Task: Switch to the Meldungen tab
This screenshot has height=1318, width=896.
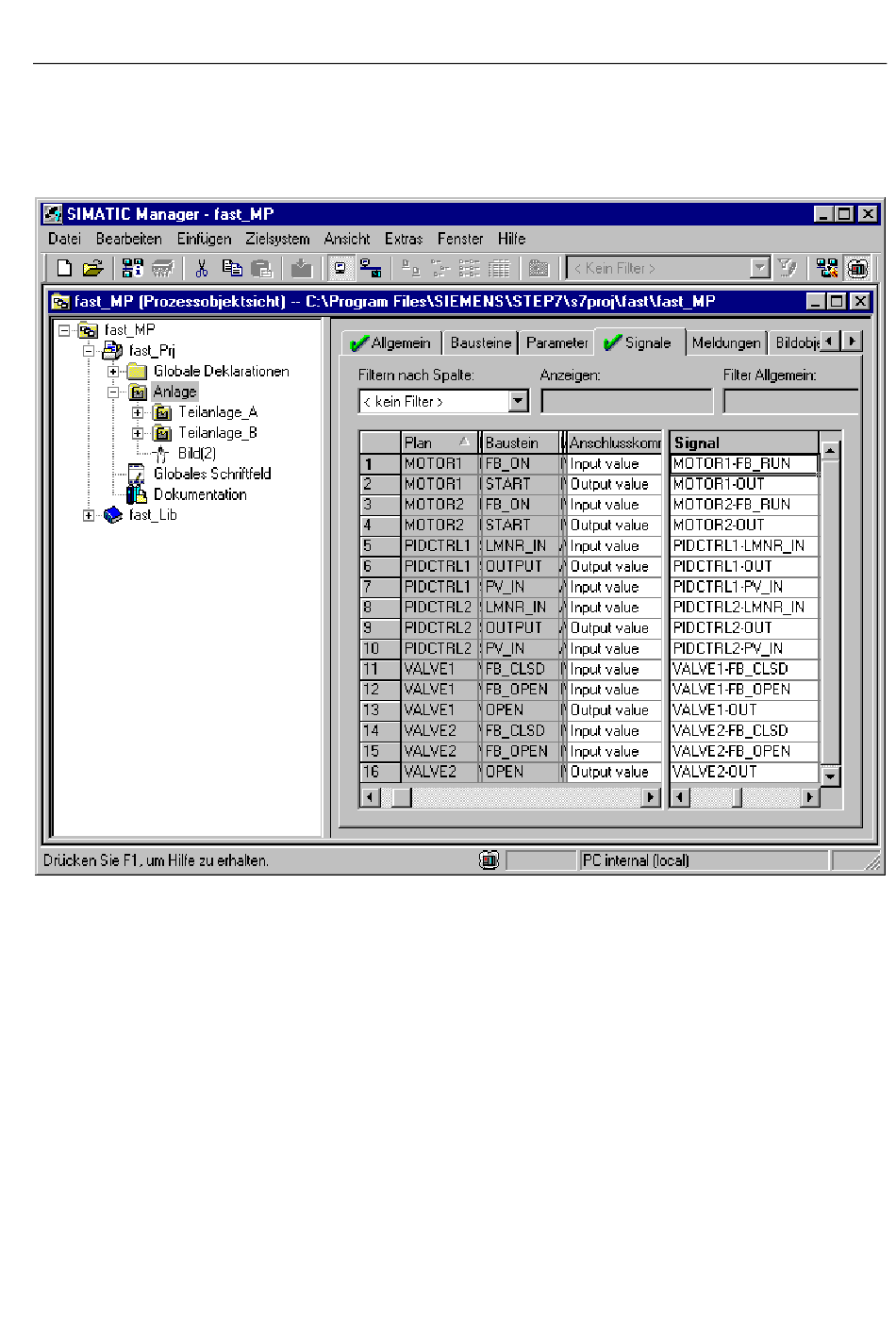Action: pos(726,343)
